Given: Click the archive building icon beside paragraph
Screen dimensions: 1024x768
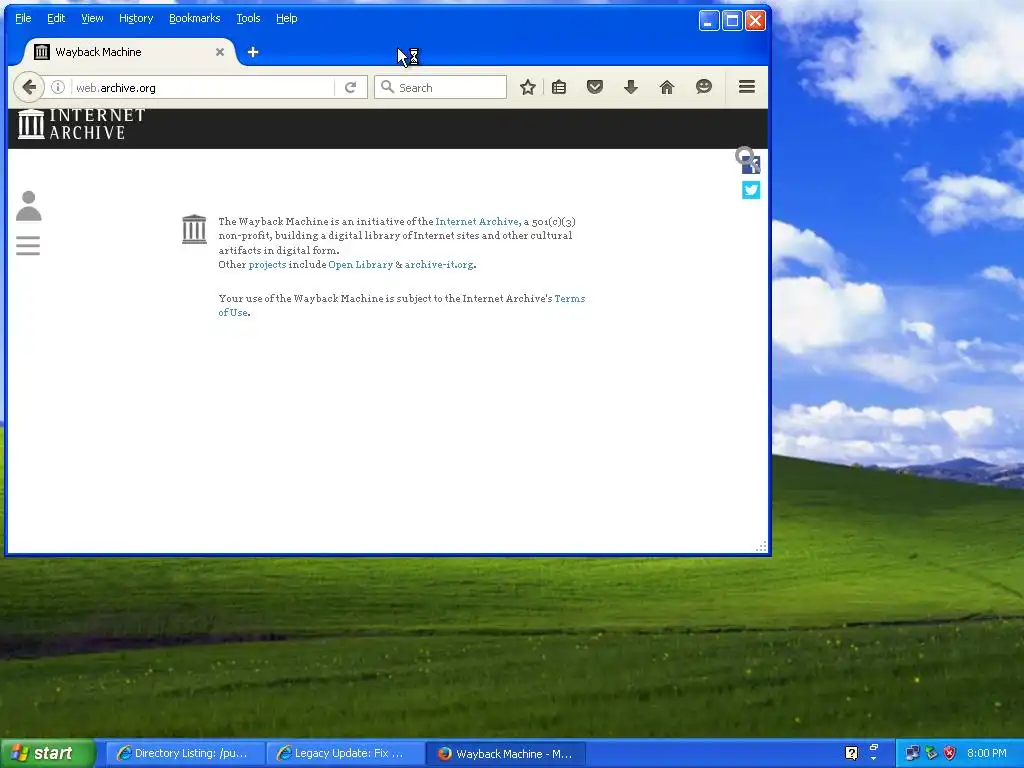Looking at the screenshot, I should (x=194, y=229).
